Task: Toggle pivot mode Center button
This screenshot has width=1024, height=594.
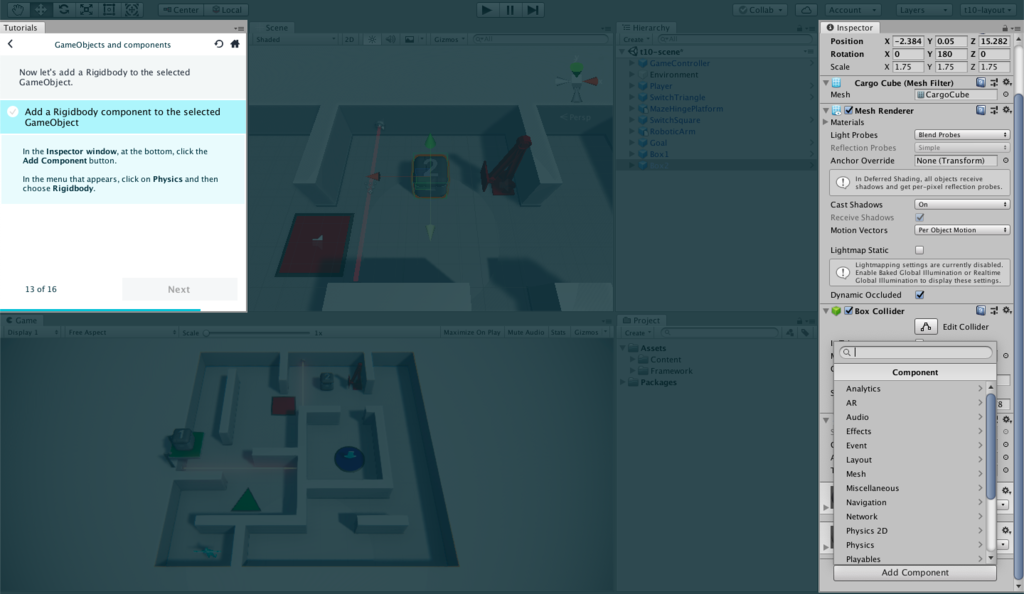Action: (x=182, y=10)
